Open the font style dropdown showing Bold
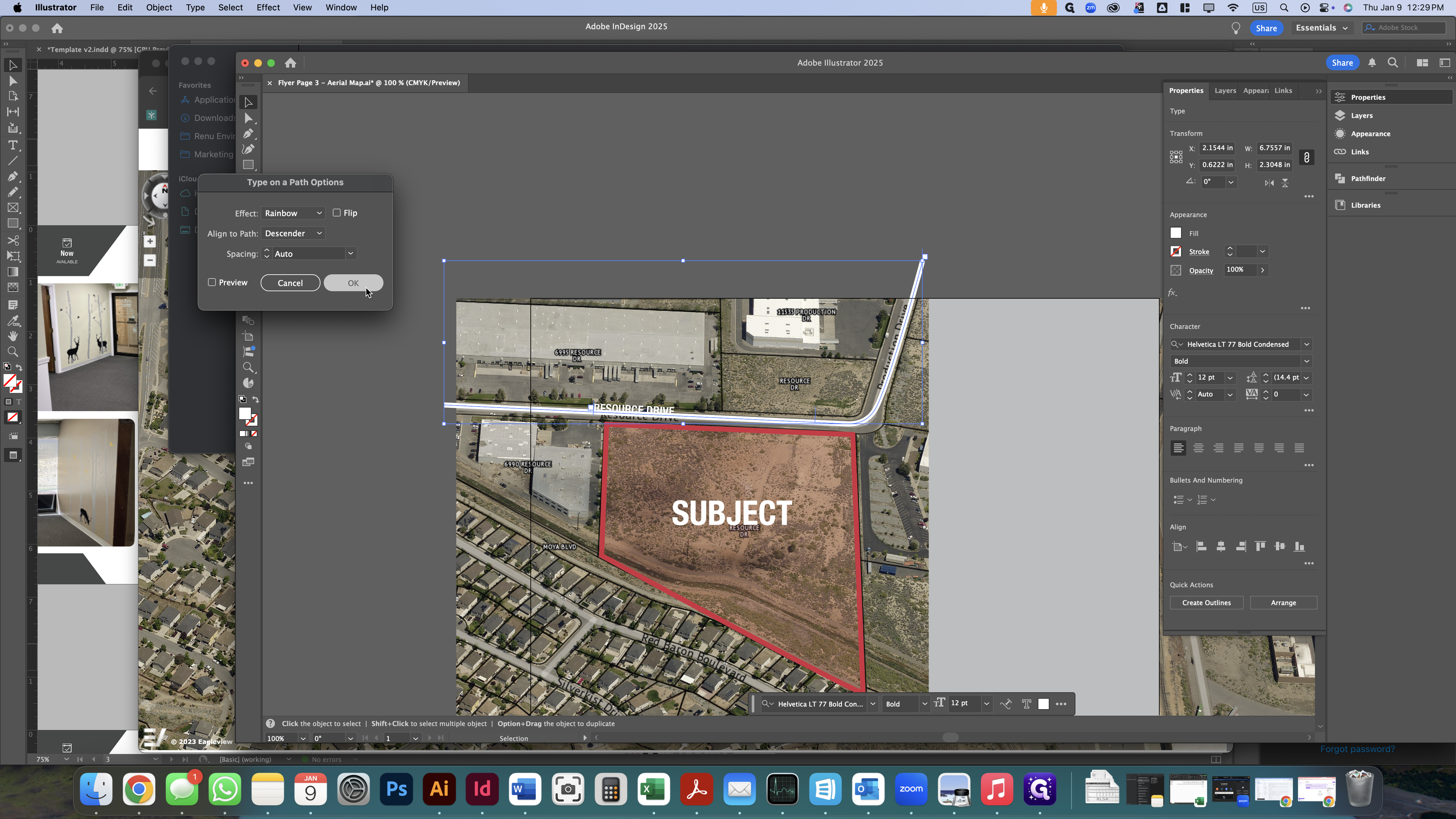This screenshot has height=819, width=1456. 1306,361
